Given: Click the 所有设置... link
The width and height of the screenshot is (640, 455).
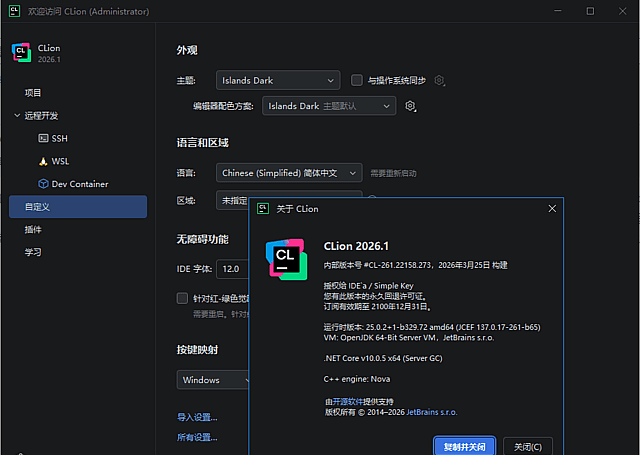Looking at the screenshot, I should (x=197, y=437).
